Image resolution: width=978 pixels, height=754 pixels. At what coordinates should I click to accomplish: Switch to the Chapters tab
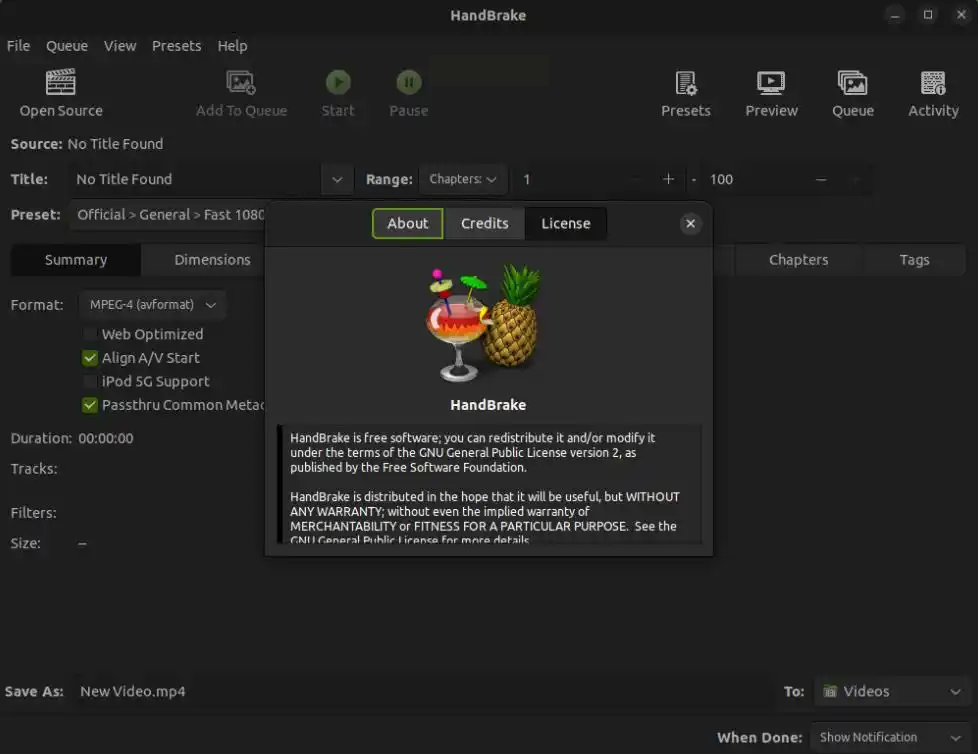798,260
